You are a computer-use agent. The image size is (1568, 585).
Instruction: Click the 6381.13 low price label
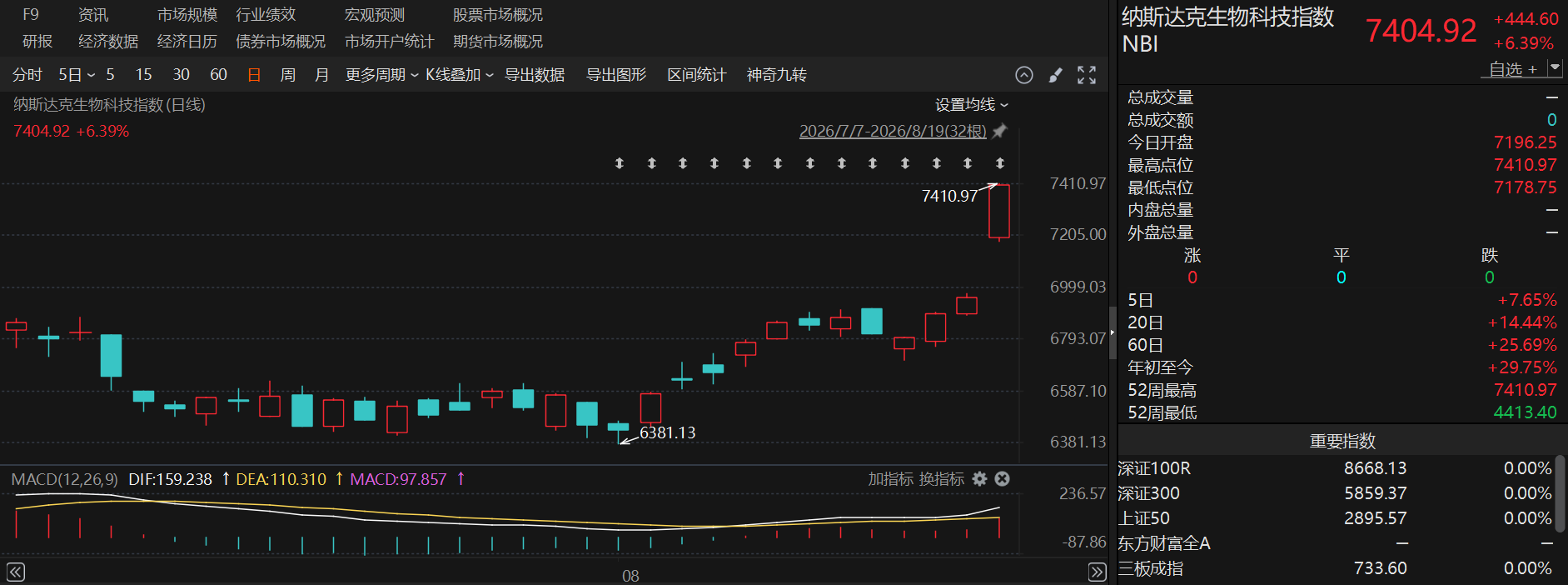tap(667, 432)
